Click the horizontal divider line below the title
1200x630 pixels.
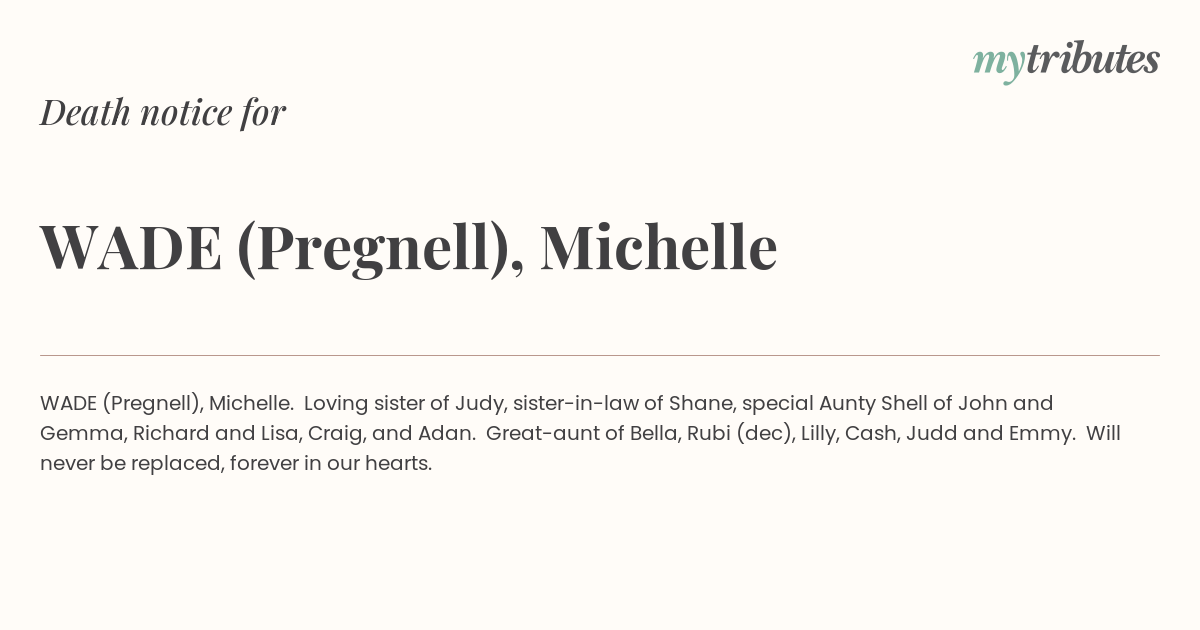(600, 355)
